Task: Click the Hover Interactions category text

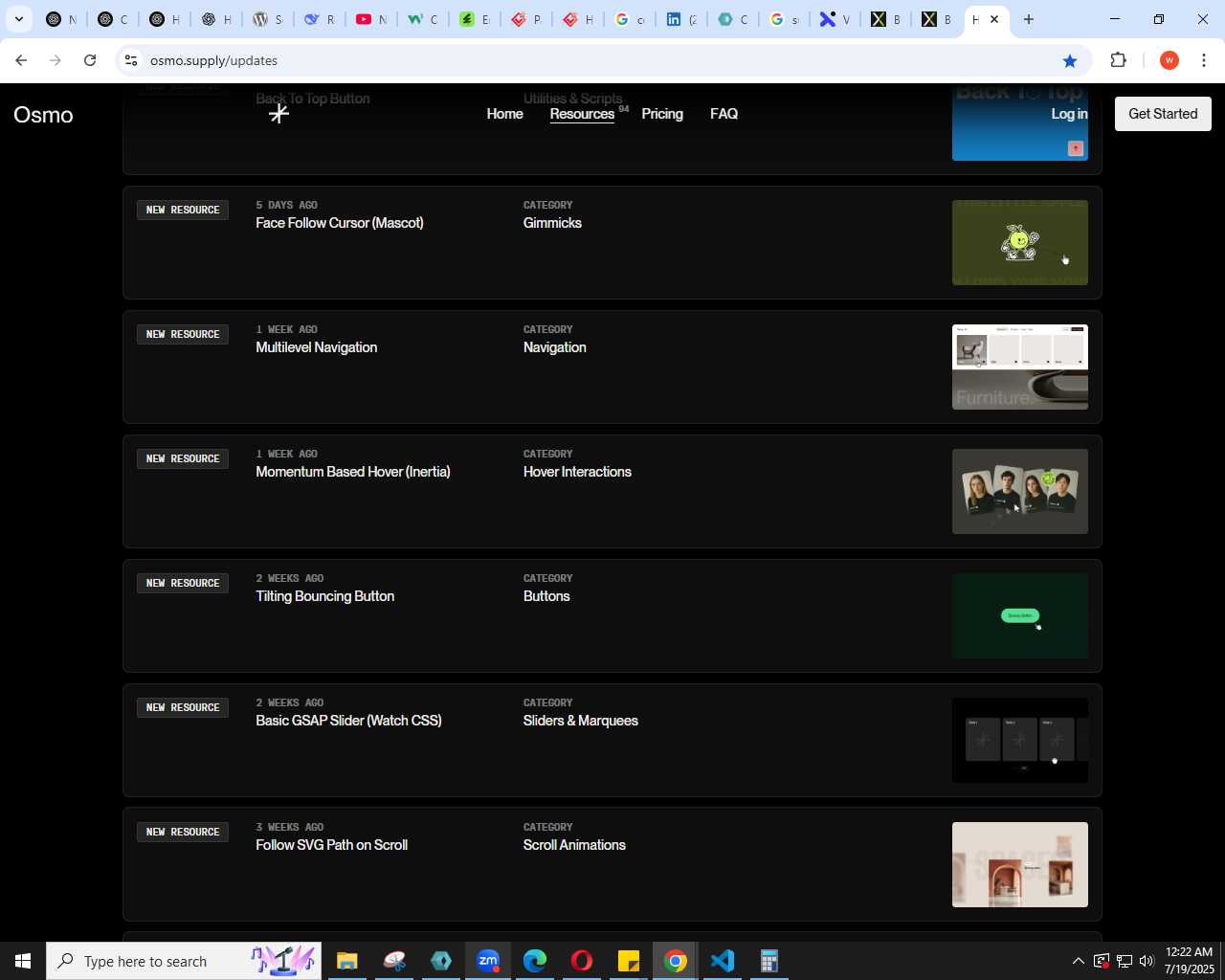Action: (x=577, y=472)
